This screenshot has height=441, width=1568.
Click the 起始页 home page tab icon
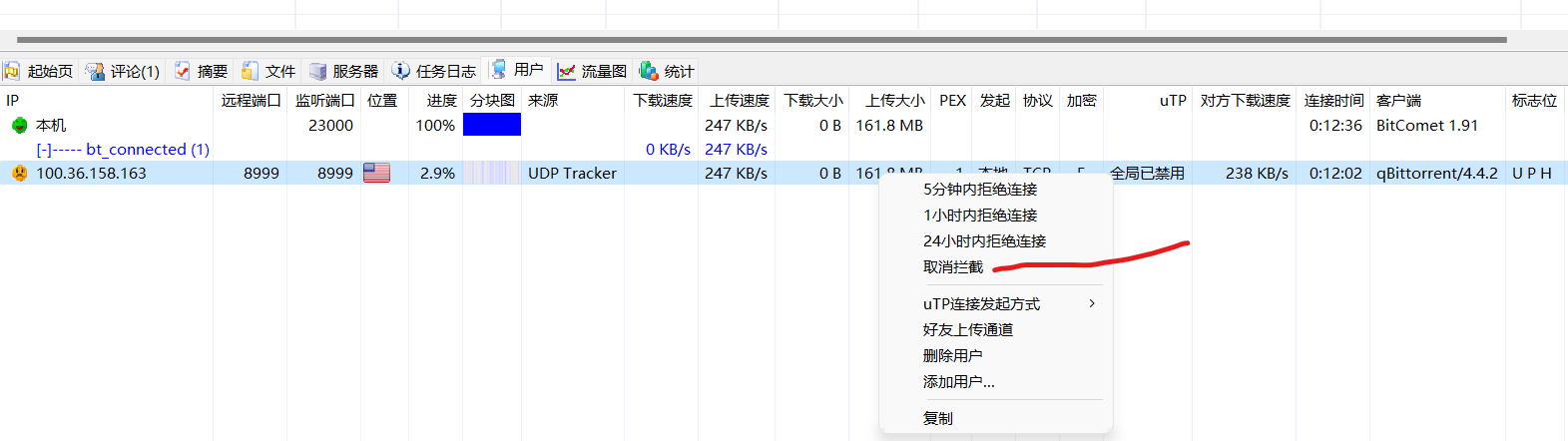click(12, 71)
